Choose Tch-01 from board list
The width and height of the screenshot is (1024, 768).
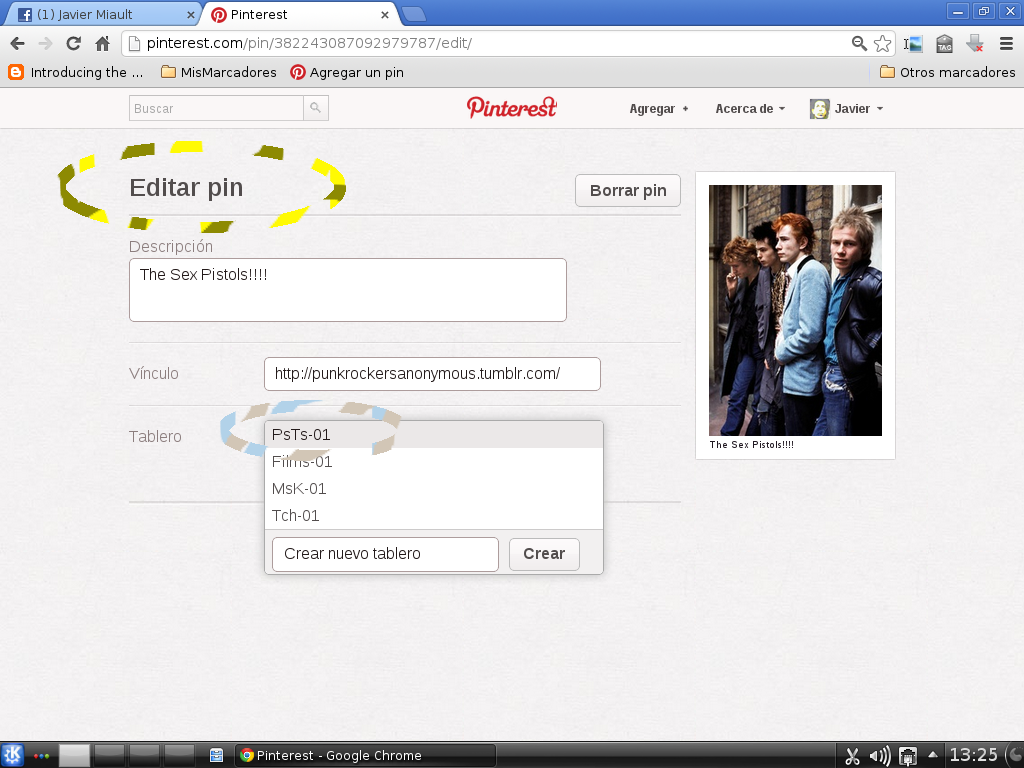434,515
